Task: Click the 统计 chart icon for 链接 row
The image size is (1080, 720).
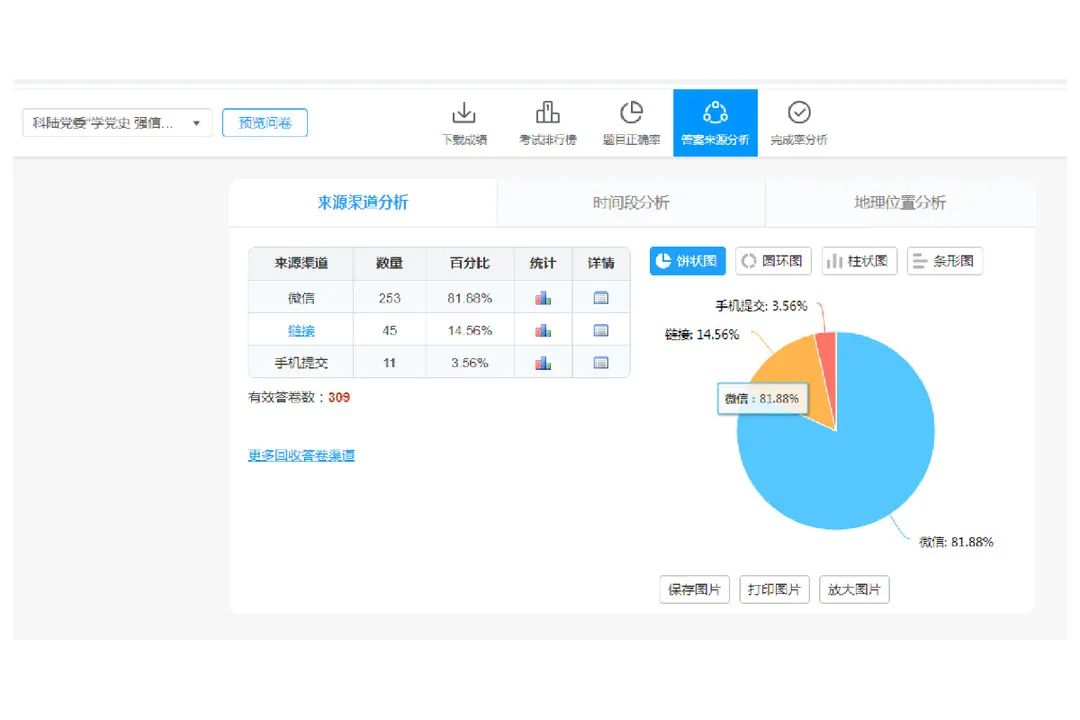Action: click(x=543, y=331)
